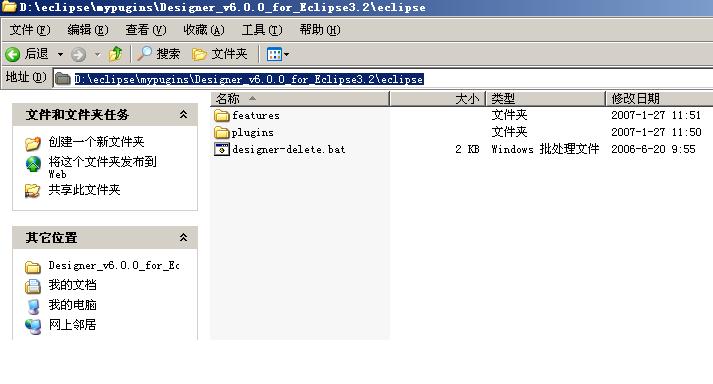This screenshot has width=713, height=384.
Task: Click the green Back arrow icon
Action: 13,55
